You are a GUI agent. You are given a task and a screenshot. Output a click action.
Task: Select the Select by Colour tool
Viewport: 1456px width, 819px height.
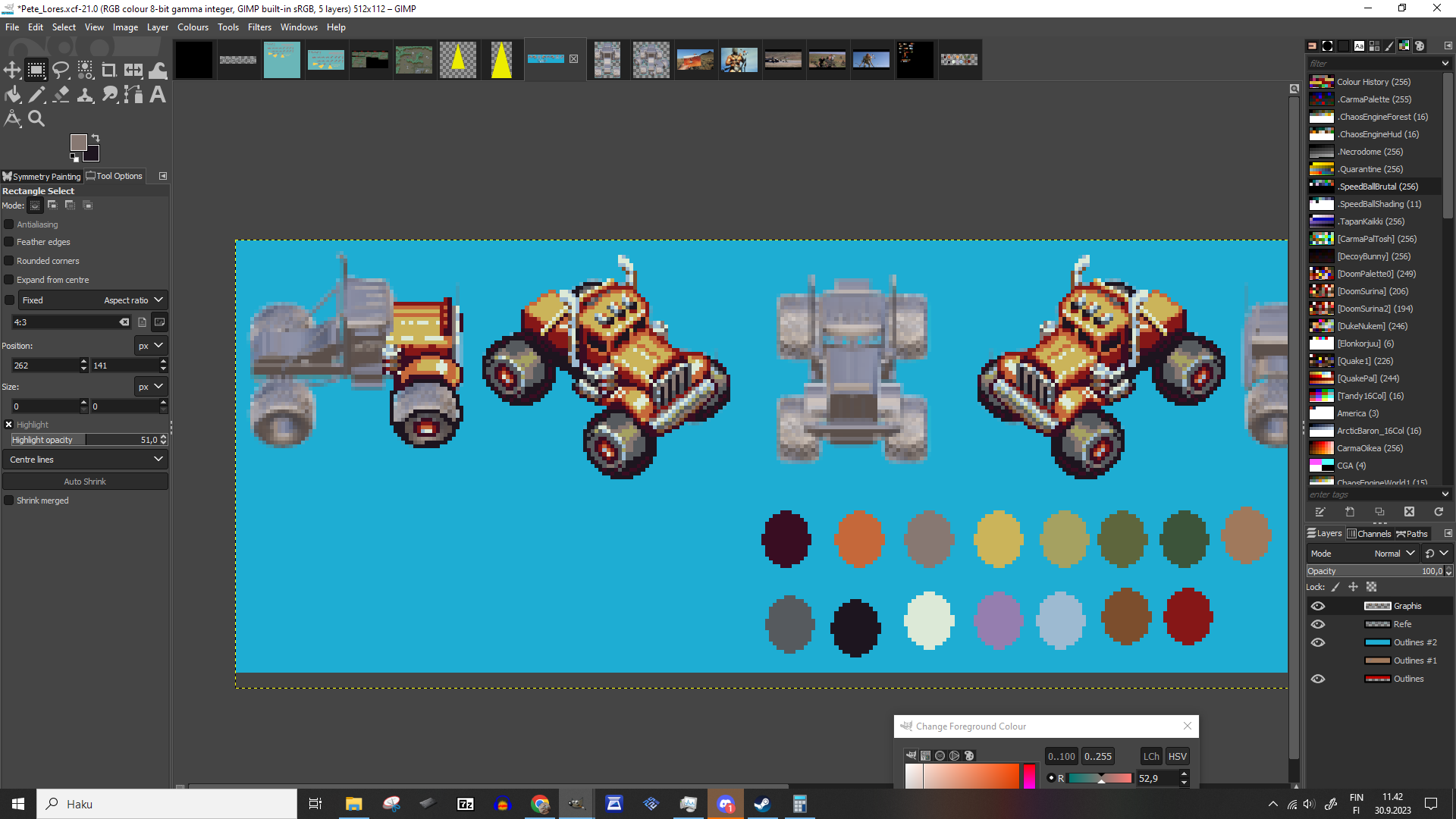click(x=85, y=71)
